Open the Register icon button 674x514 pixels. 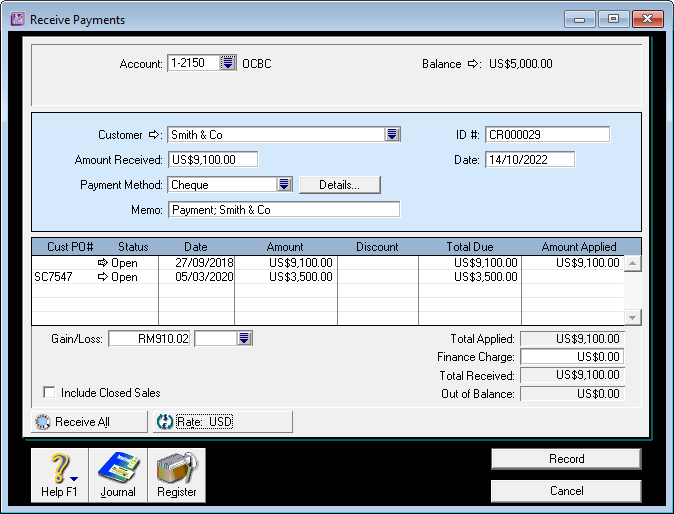click(x=177, y=474)
